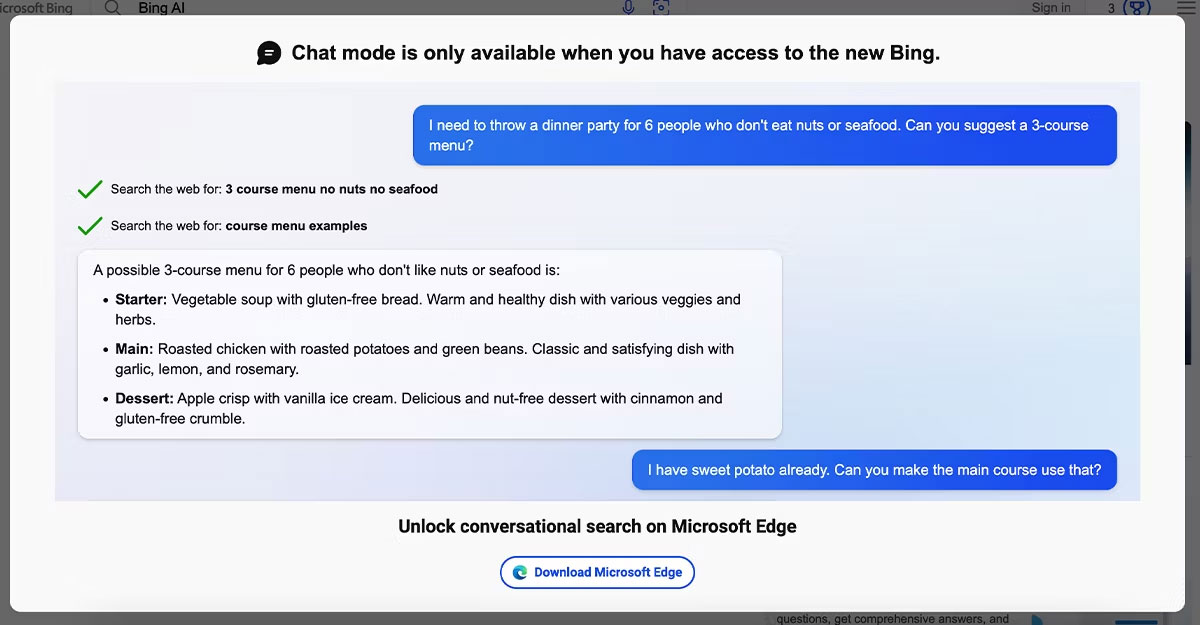Click 'Unlock conversational search on Microsoft Edge' heading
The width and height of the screenshot is (1200, 625).
coord(597,527)
